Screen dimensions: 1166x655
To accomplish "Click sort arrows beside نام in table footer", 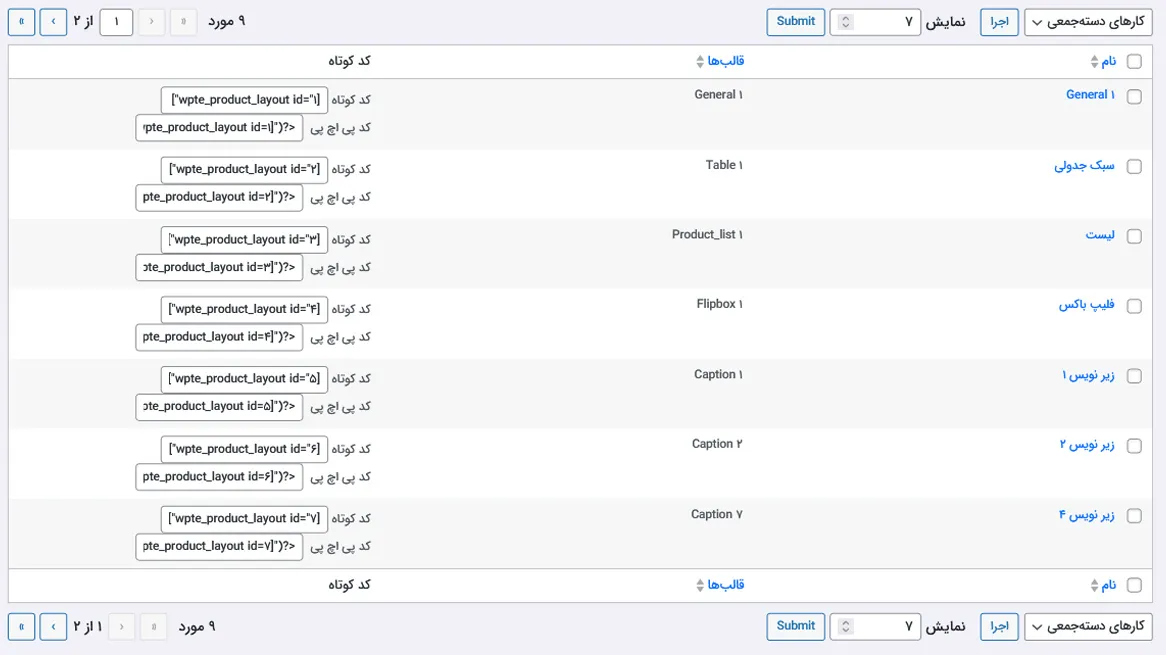I will pos(1094,586).
